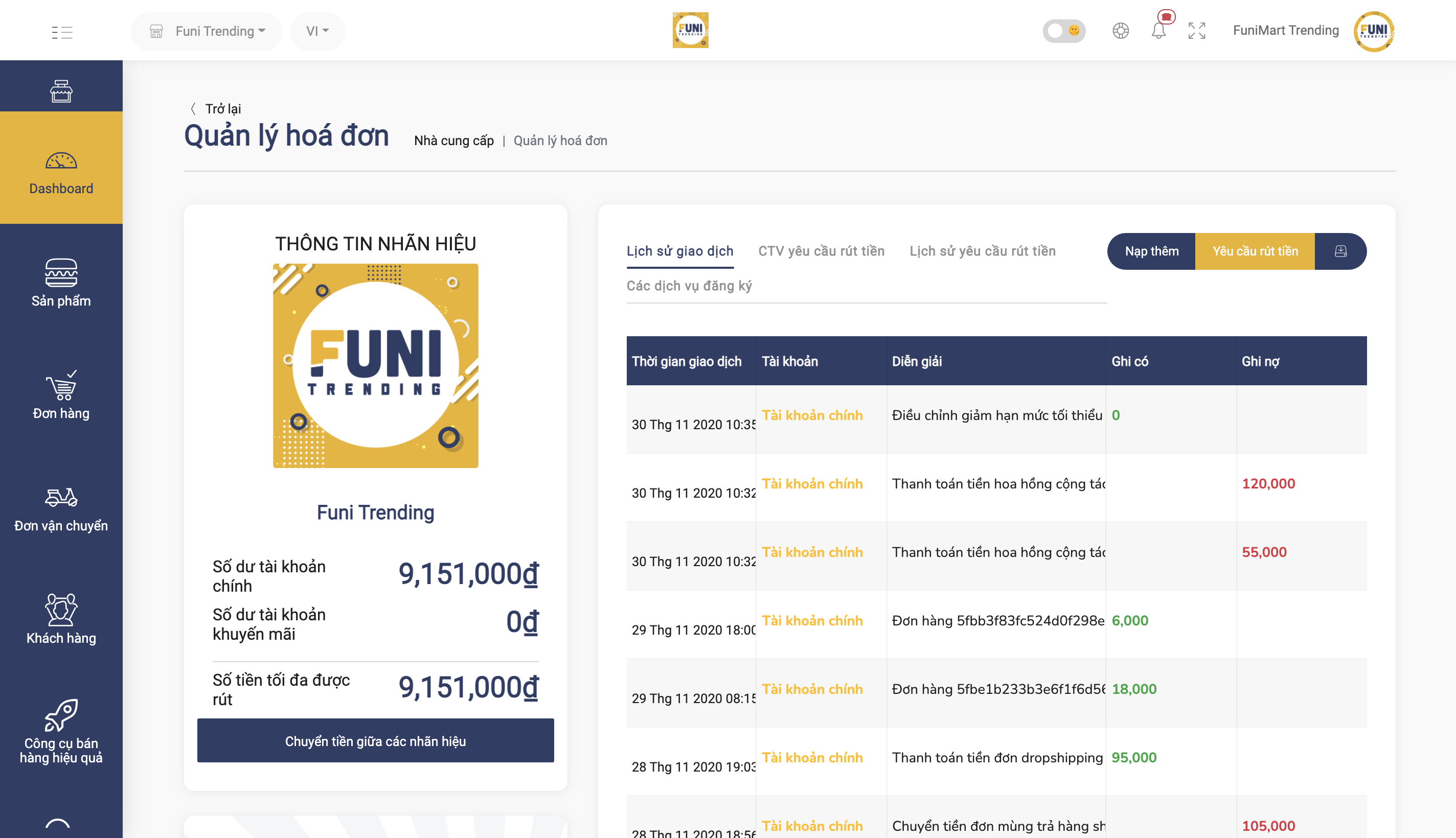Click the Nạp thêm button
Image resolution: width=1456 pixels, height=838 pixels.
[1151, 251]
